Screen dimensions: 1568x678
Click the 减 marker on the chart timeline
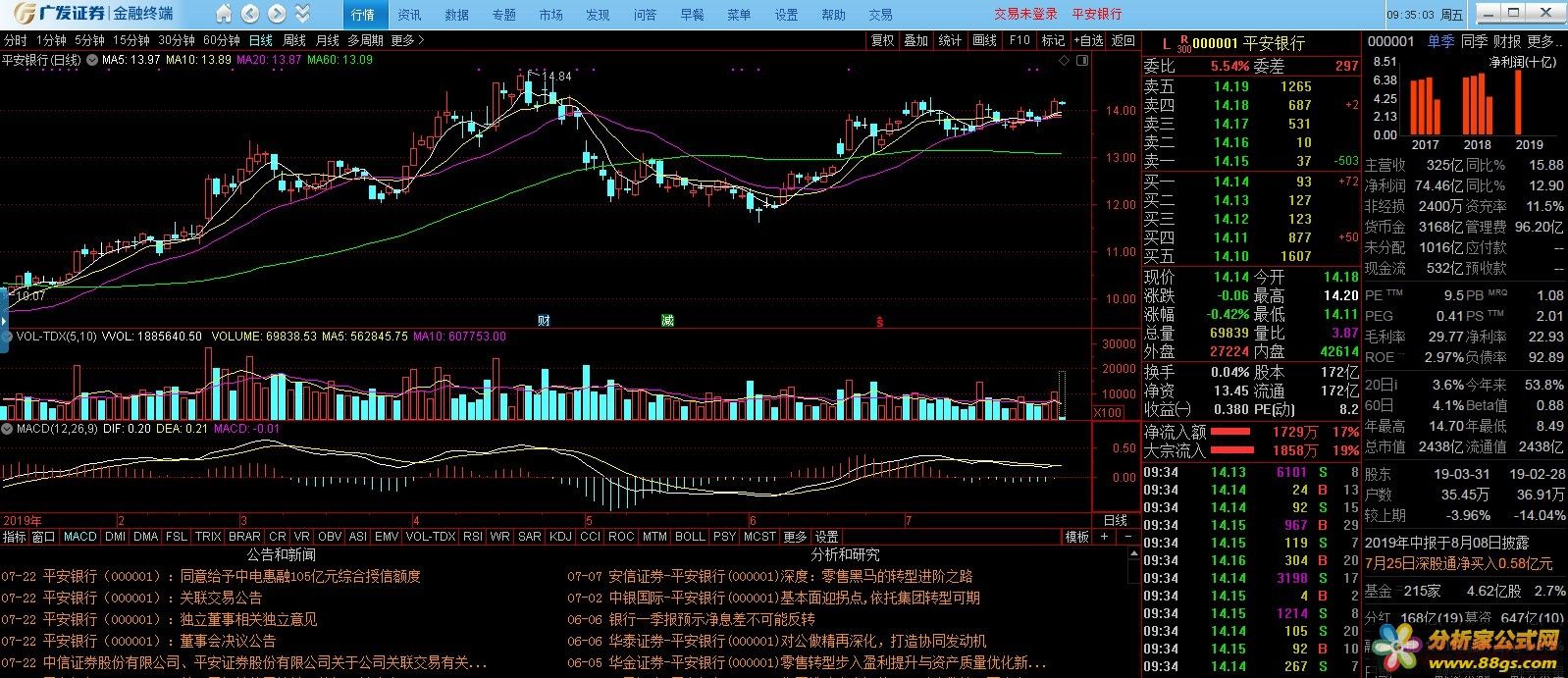tap(667, 321)
